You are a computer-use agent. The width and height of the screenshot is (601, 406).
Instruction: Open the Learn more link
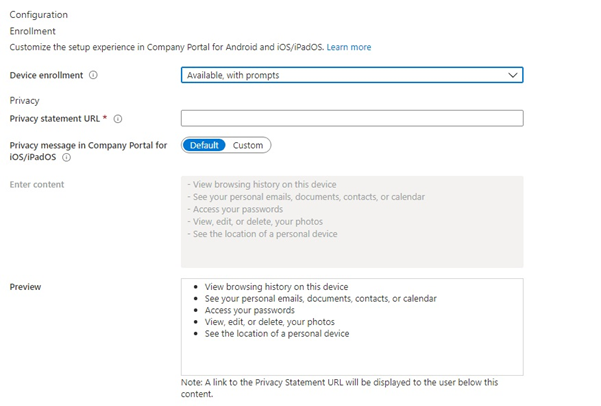coord(349,47)
